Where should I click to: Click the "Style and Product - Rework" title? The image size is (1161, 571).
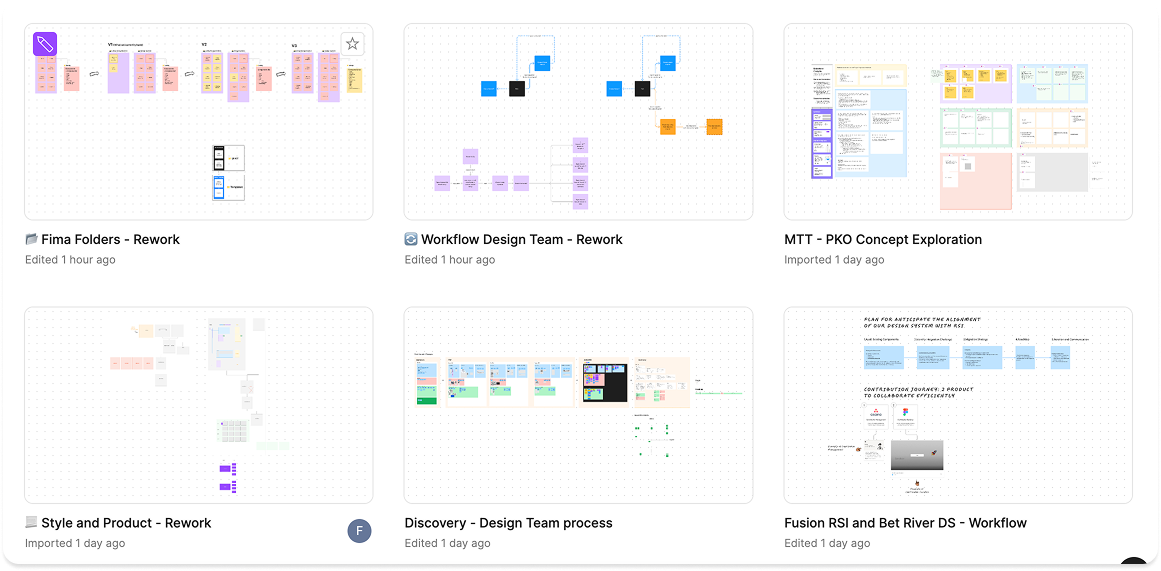(126, 523)
